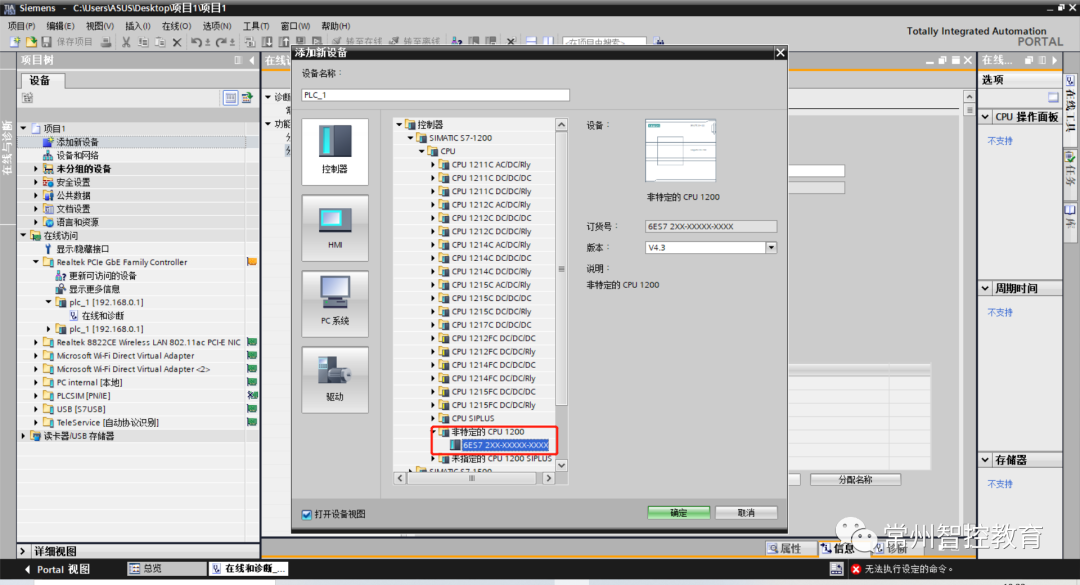Click the cut scissors icon
The image size is (1080, 585).
click(126, 42)
